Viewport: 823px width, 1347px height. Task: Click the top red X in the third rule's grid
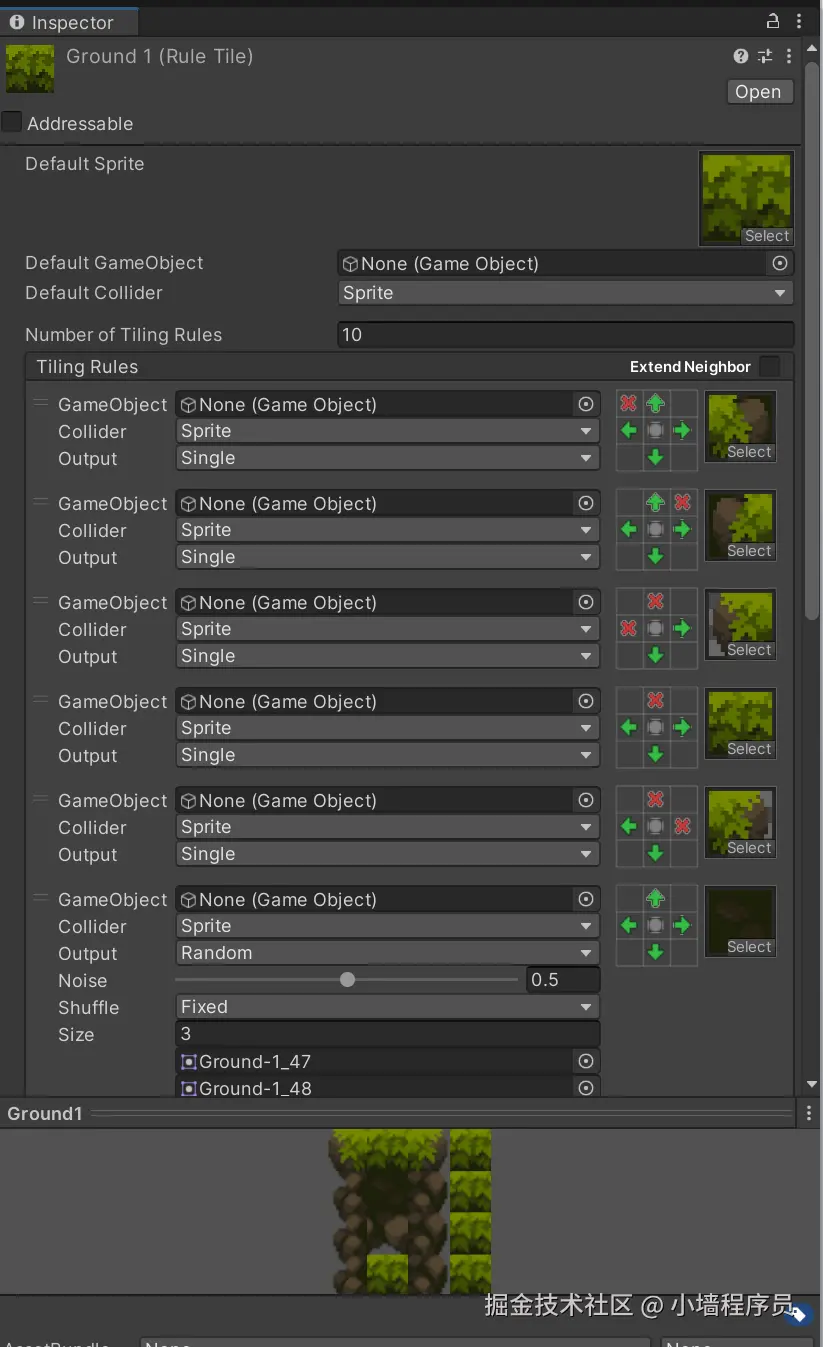[x=655, y=602]
